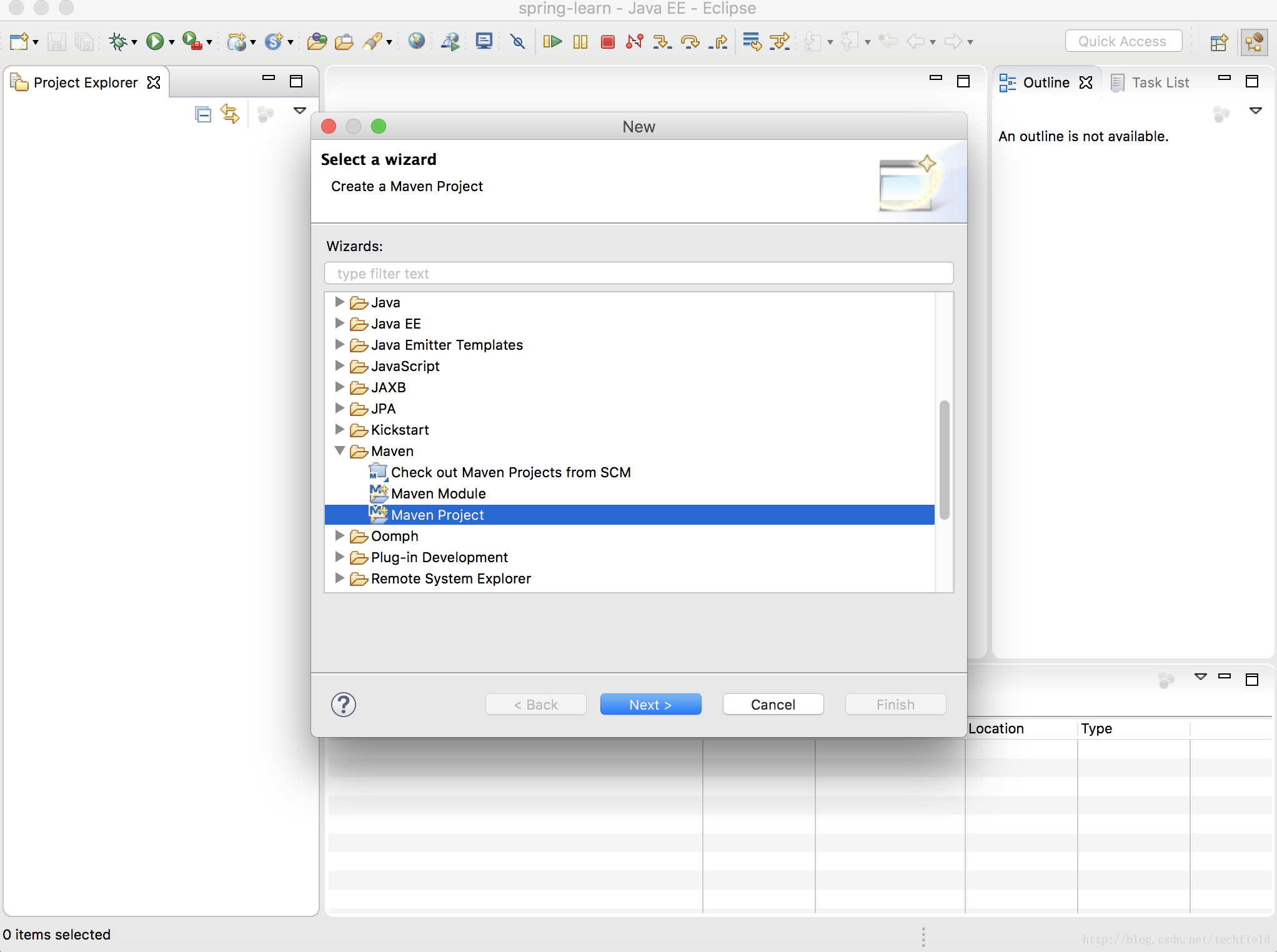The image size is (1277, 952).
Task: Select the Check out Maven Projects from SCM
Action: [511, 472]
